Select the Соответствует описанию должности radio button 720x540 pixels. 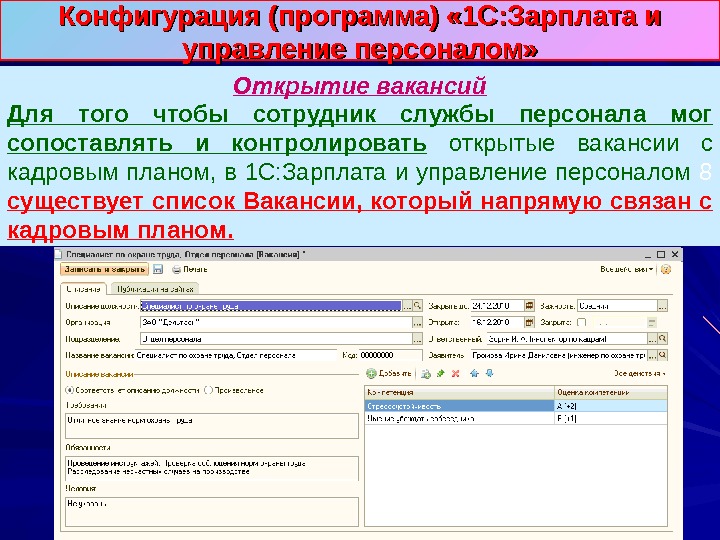69,390
